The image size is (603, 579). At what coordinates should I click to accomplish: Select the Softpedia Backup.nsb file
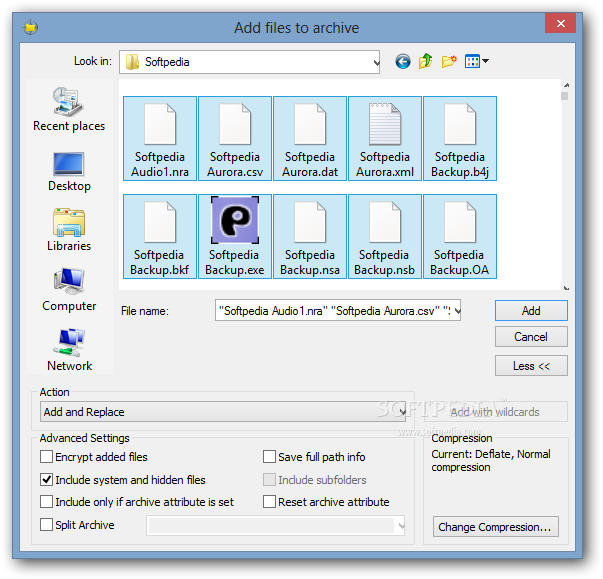[385, 236]
